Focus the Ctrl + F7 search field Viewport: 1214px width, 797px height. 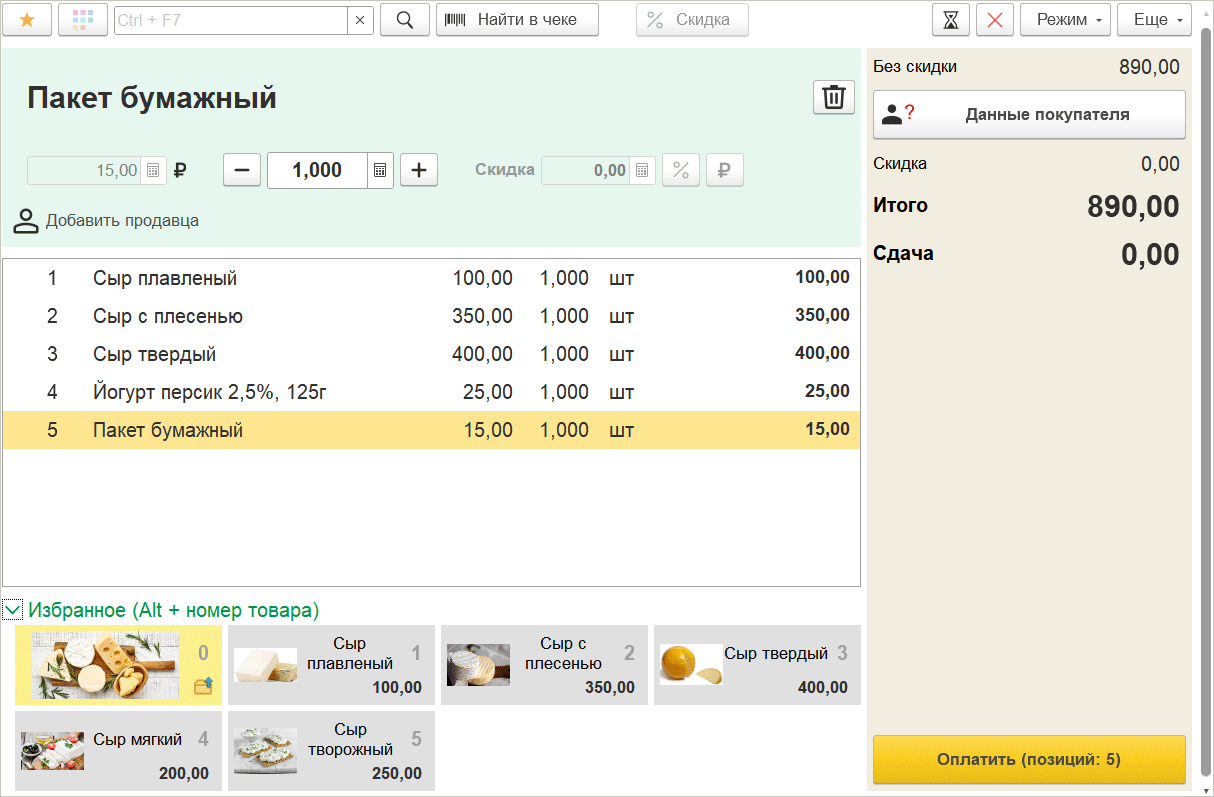(231, 19)
